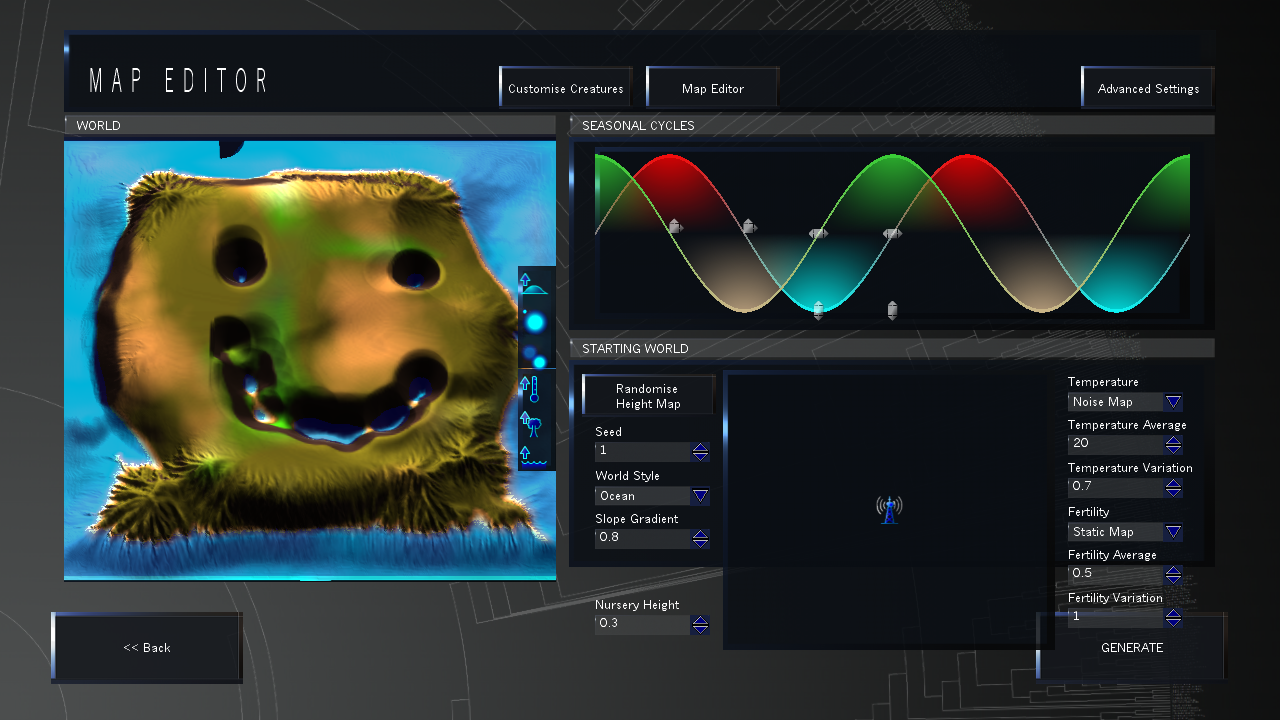Viewport: 1280px width, 720px height.
Task: Select the raise terrain height tool
Action: 535,283
